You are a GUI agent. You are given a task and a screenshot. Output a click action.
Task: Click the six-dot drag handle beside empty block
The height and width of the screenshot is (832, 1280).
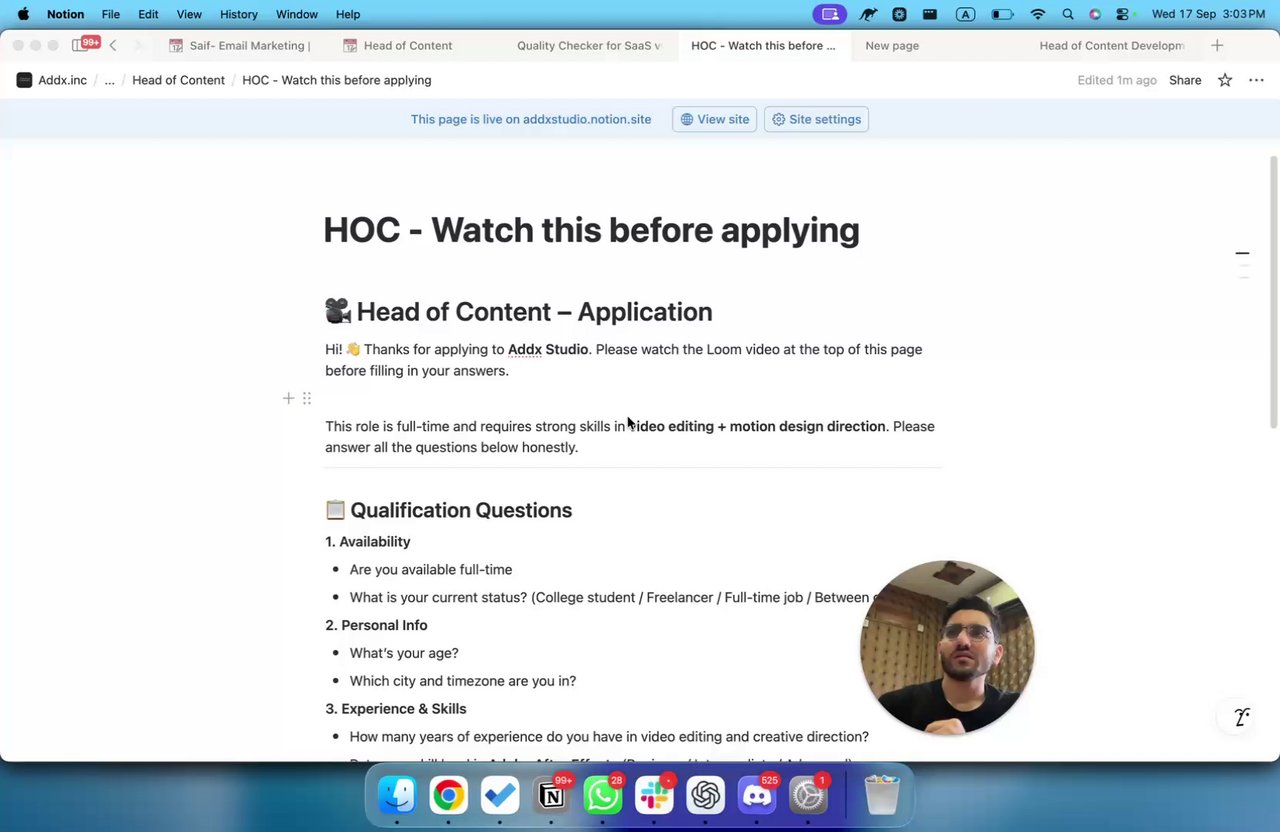[x=307, y=398]
